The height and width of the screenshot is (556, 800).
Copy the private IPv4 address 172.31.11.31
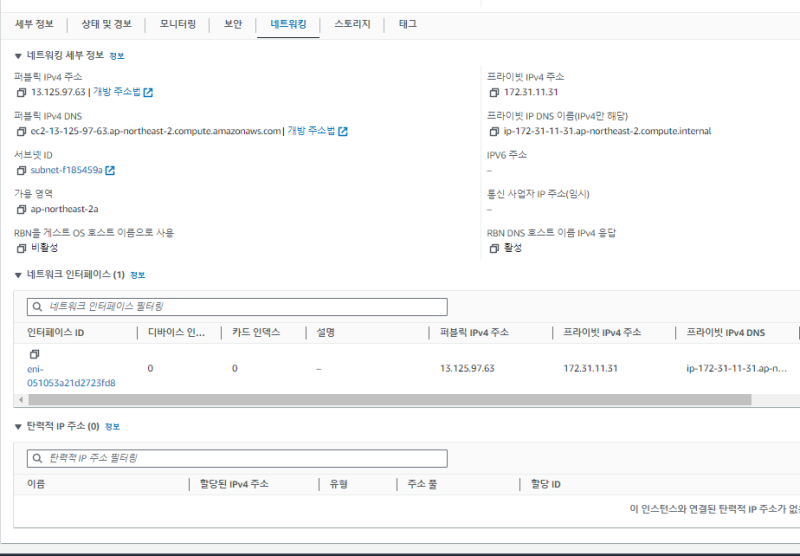493,92
